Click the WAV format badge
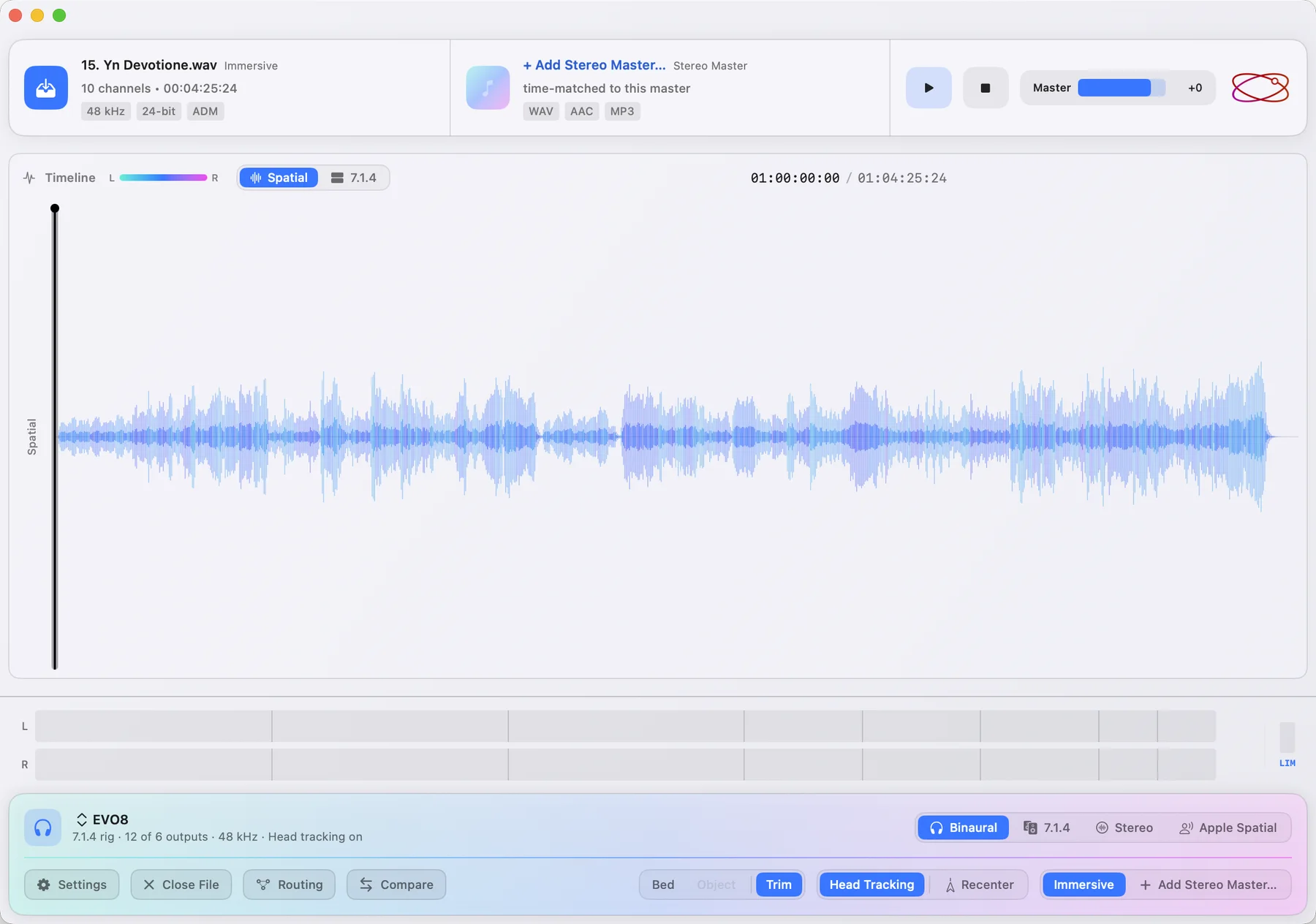This screenshot has height=924, width=1316. click(541, 111)
